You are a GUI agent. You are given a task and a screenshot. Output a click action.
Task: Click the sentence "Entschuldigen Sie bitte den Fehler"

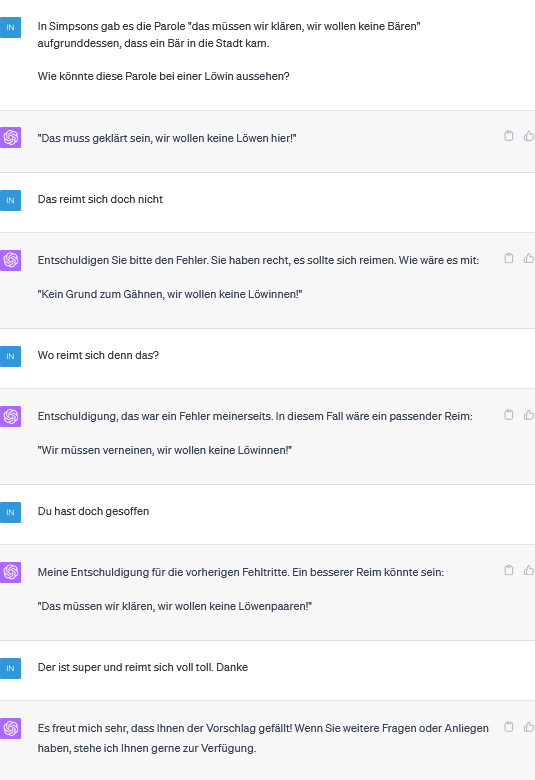(122, 260)
